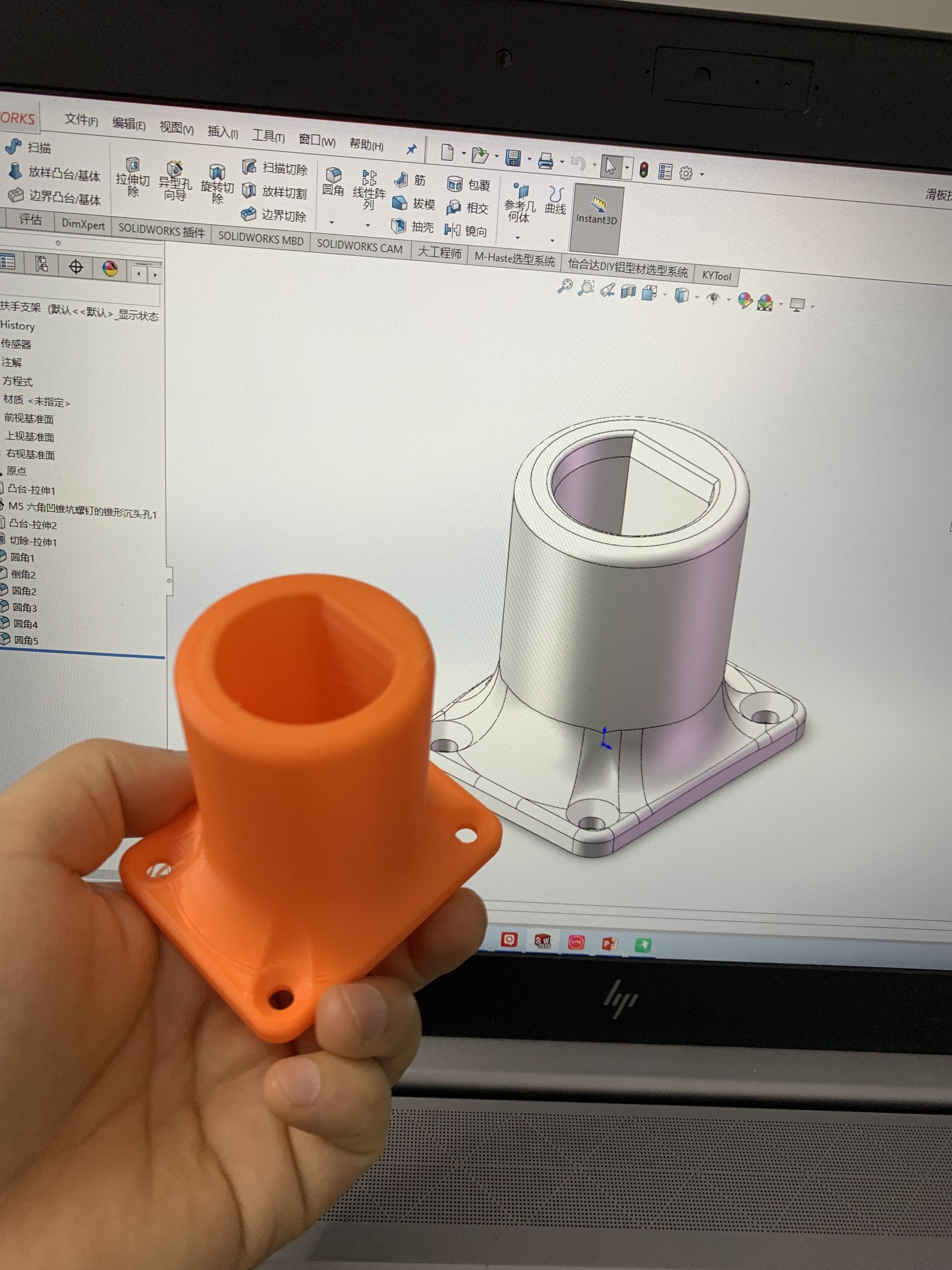Open the Hide/Show Items eye dropdown arrow

tap(729, 300)
